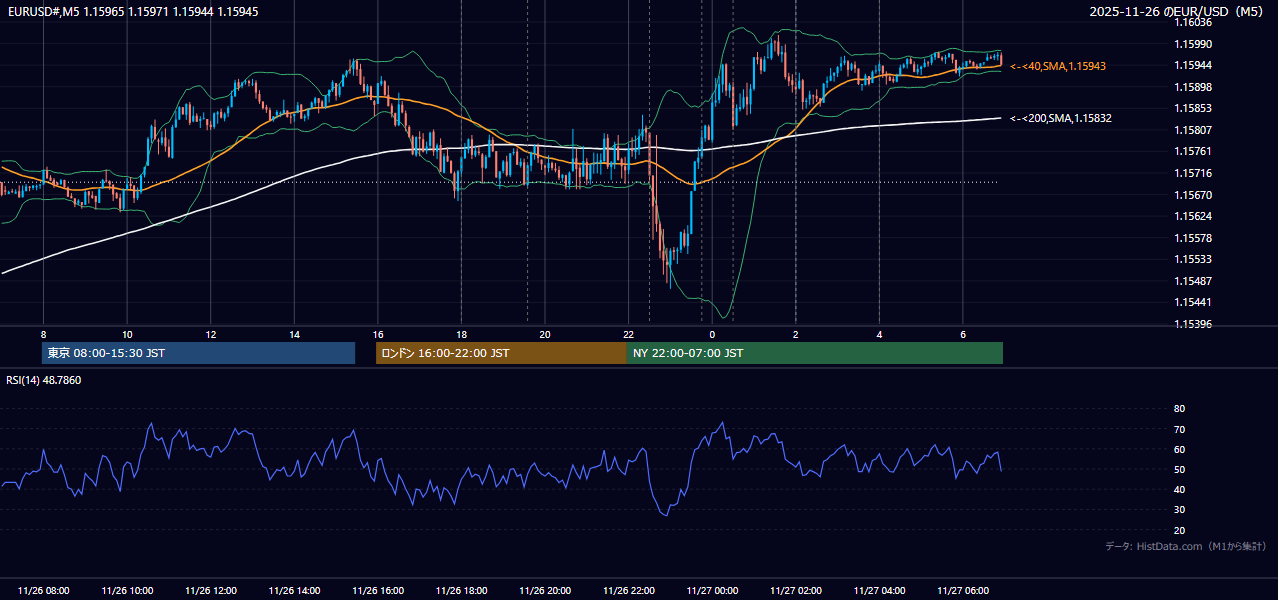This screenshot has width=1278, height=600.
Task: Click the bottom time label 11/26 10:00
Action: click(127, 591)
